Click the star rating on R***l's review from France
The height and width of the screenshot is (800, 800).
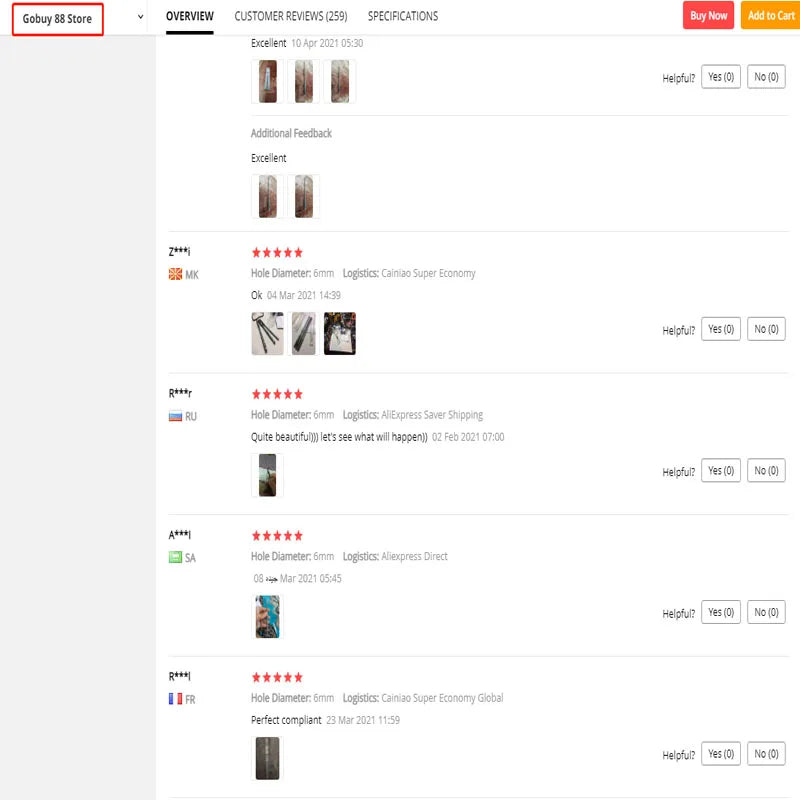pyautogui.click(x=277, y=678)
